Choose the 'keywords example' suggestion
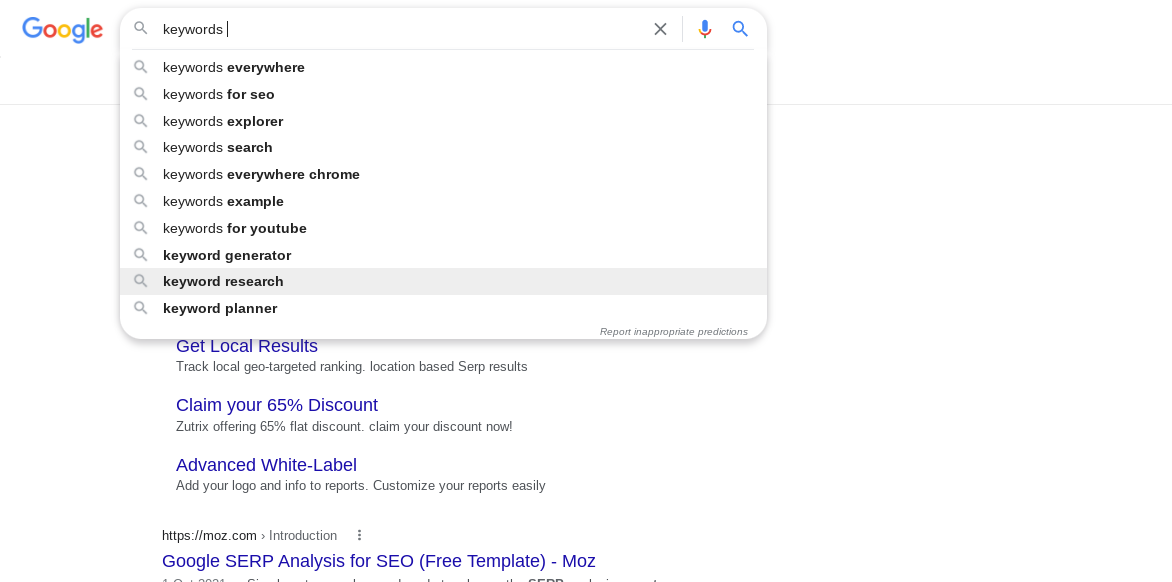 [443, 201]
